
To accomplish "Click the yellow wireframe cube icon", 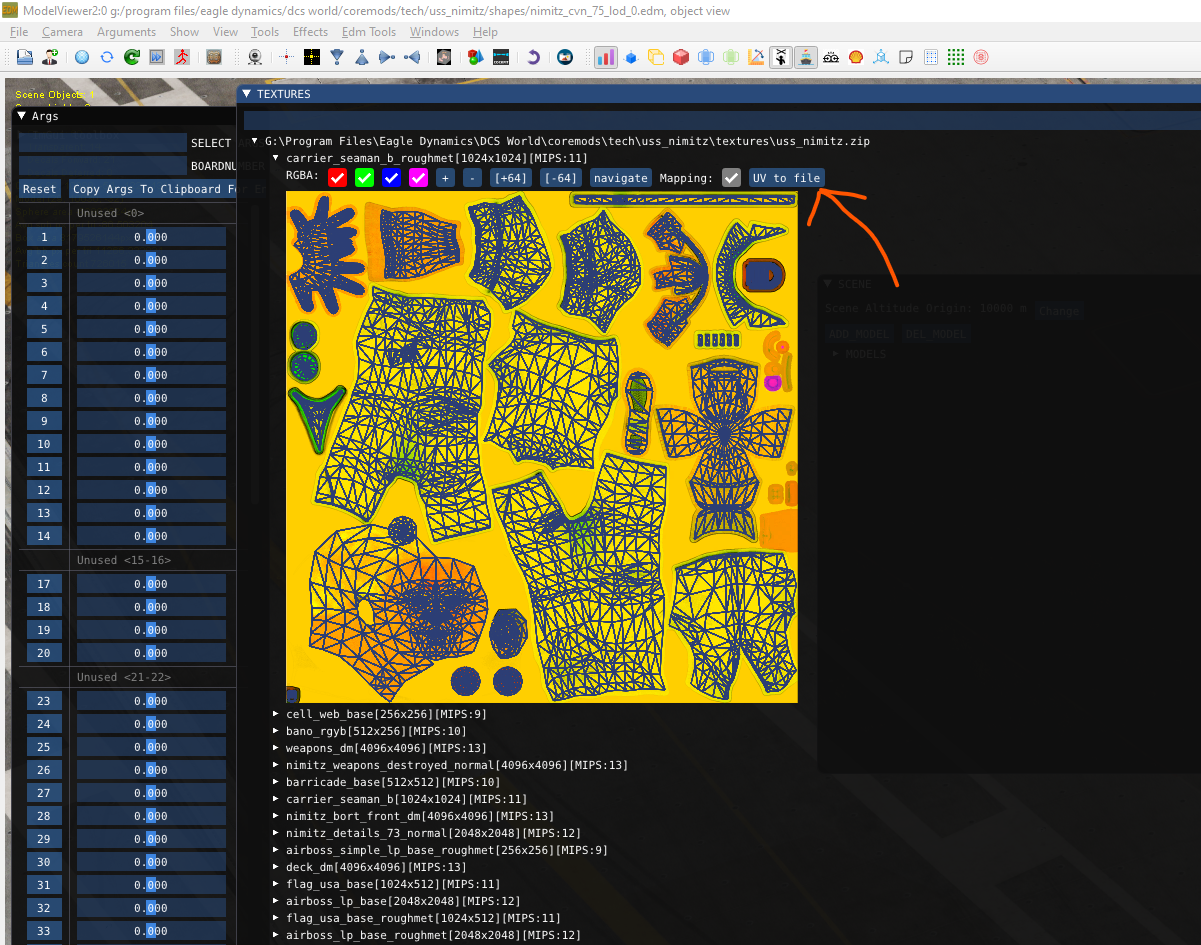I will 656,57.
